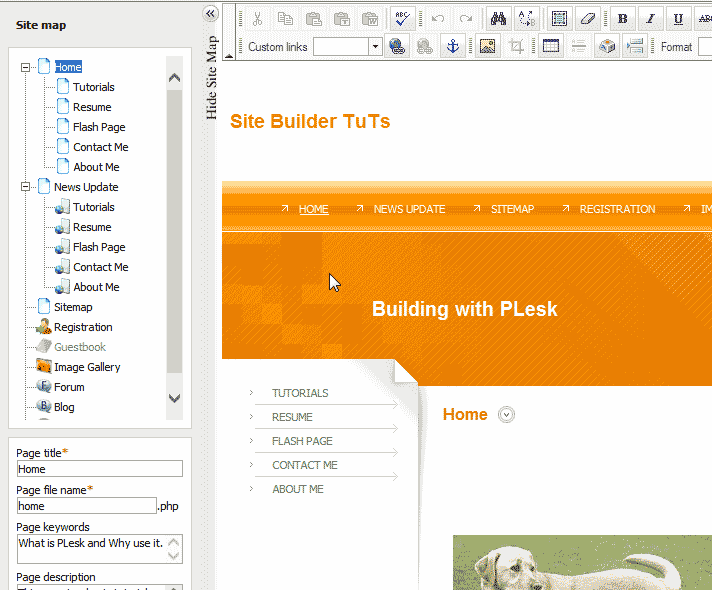The height and width of the screenshot is (590, 712).
Task: Open the Custom links dropdown
Action: (x=375, y=47)
